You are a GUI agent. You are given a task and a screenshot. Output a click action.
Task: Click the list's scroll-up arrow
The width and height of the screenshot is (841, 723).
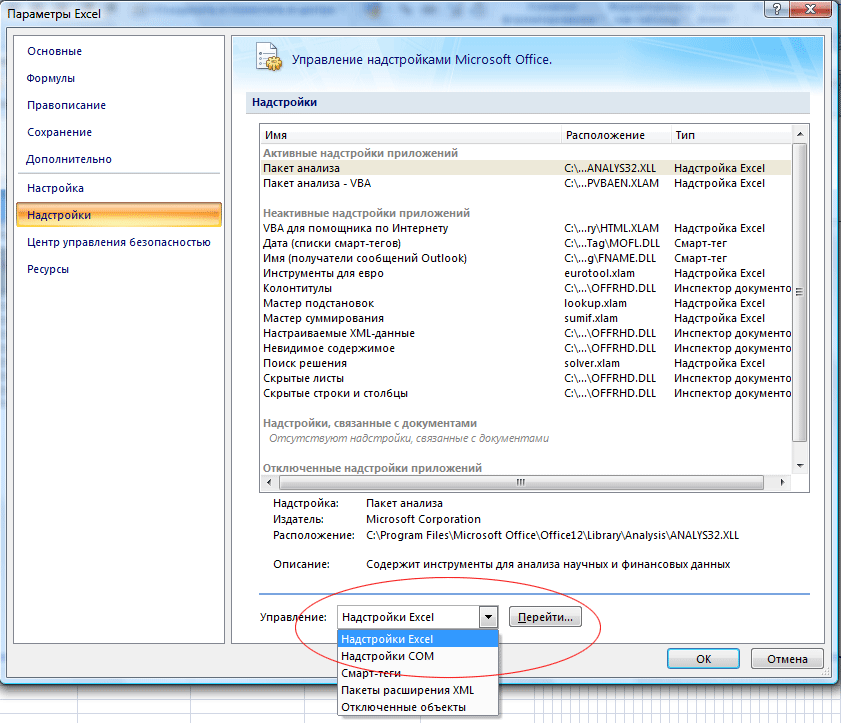(800, 134)
